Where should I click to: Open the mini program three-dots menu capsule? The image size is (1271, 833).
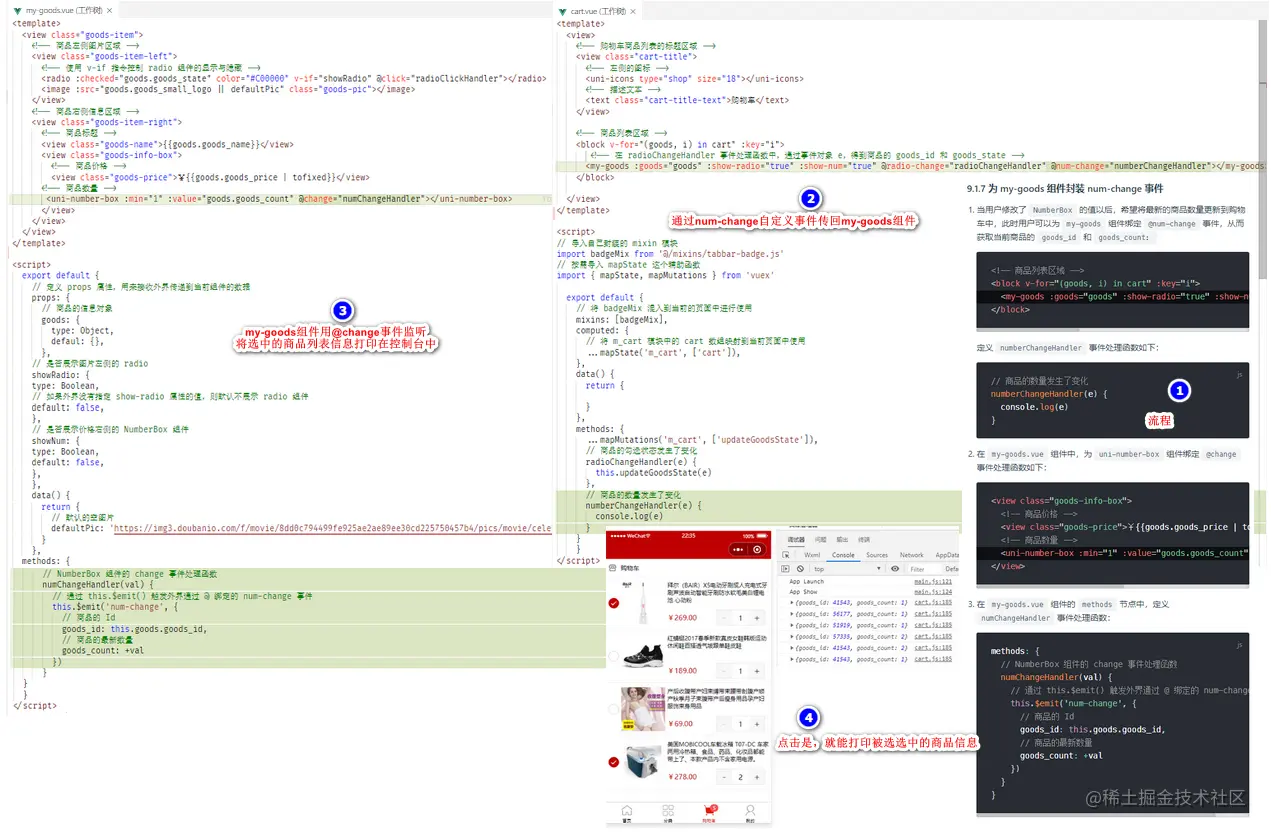coord(738,549)
